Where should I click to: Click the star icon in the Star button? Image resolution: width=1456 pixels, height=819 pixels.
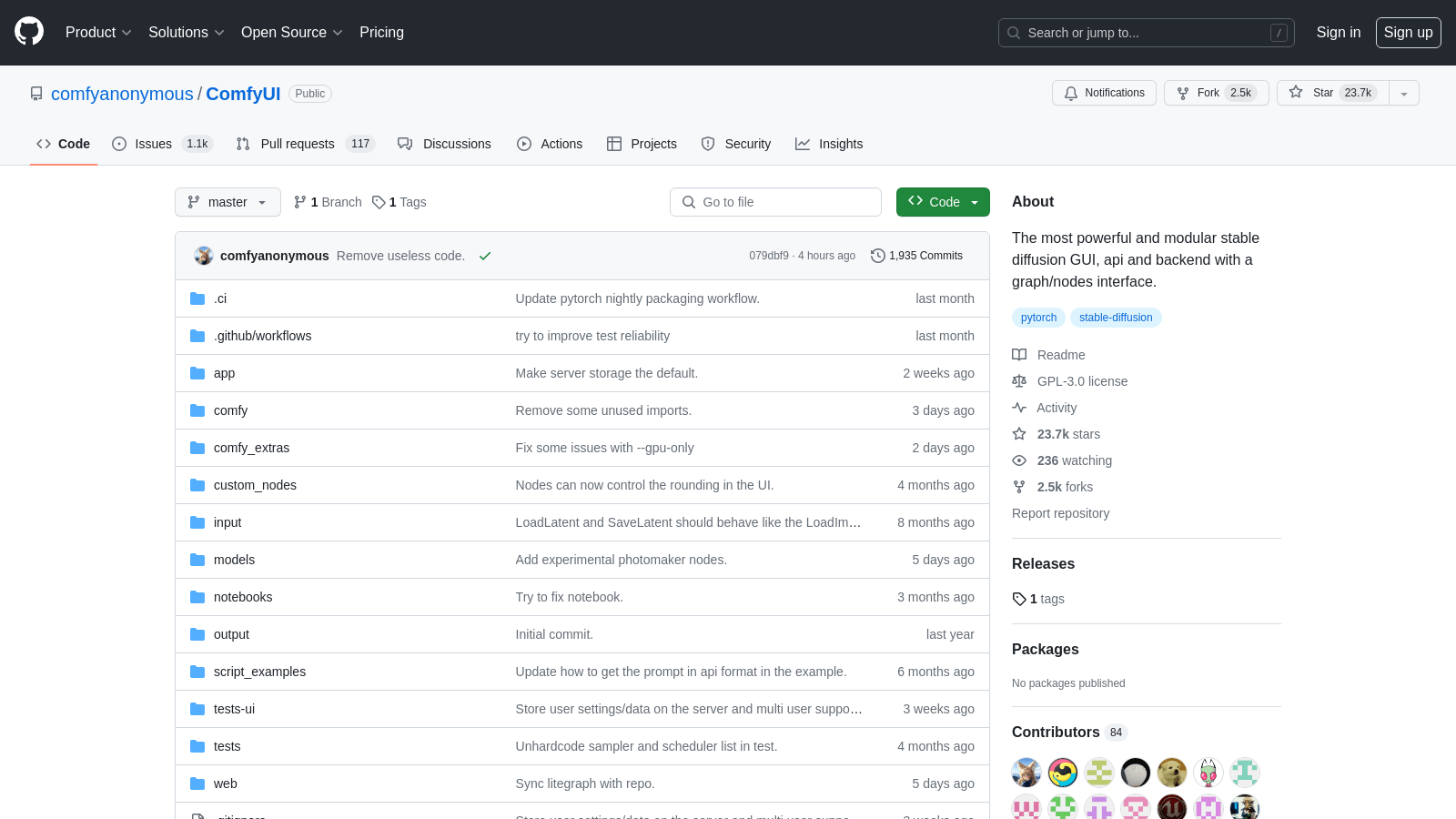(1296, 93)
